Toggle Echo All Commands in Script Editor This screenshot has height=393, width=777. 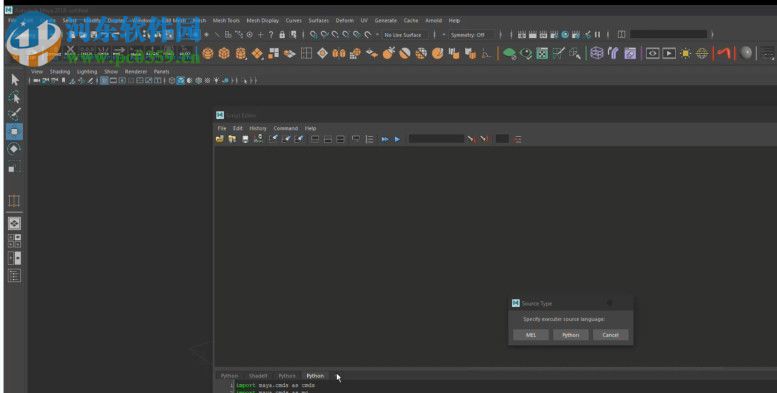pyautogui.click(x=356, y=139)
